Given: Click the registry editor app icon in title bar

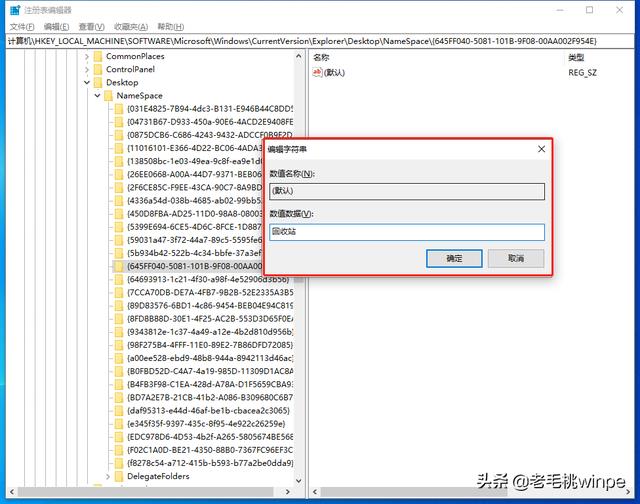Looking at the screenshot, I should [15, 10].
